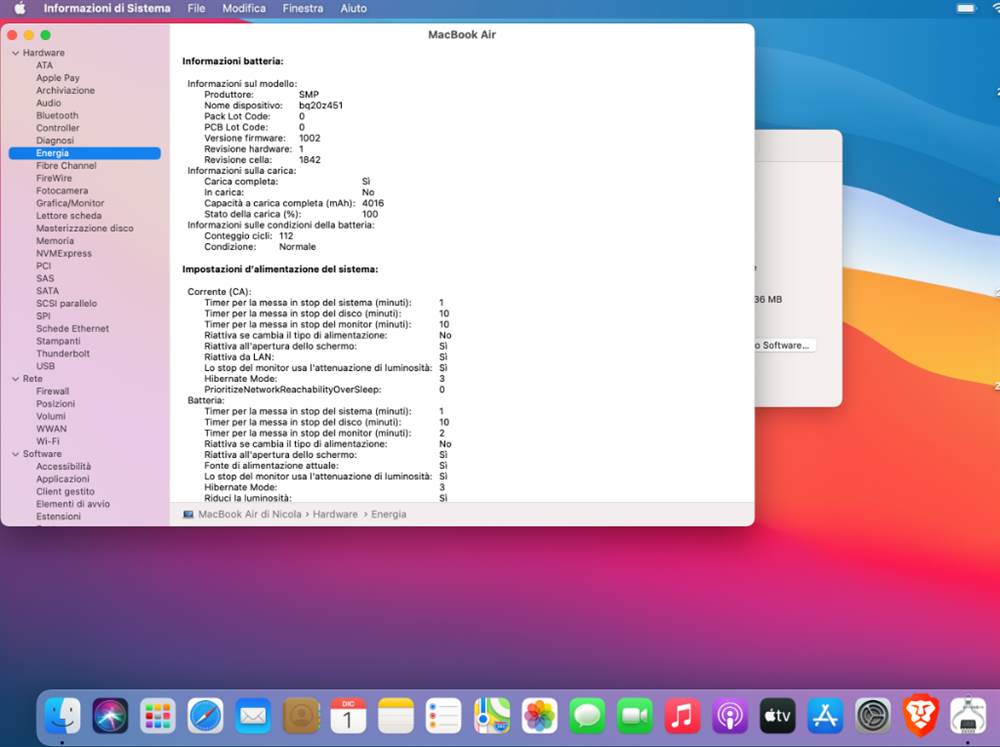Select NVMExpress in the sidebar
The image size is (1000, 747).
click(x=64, y=254)
